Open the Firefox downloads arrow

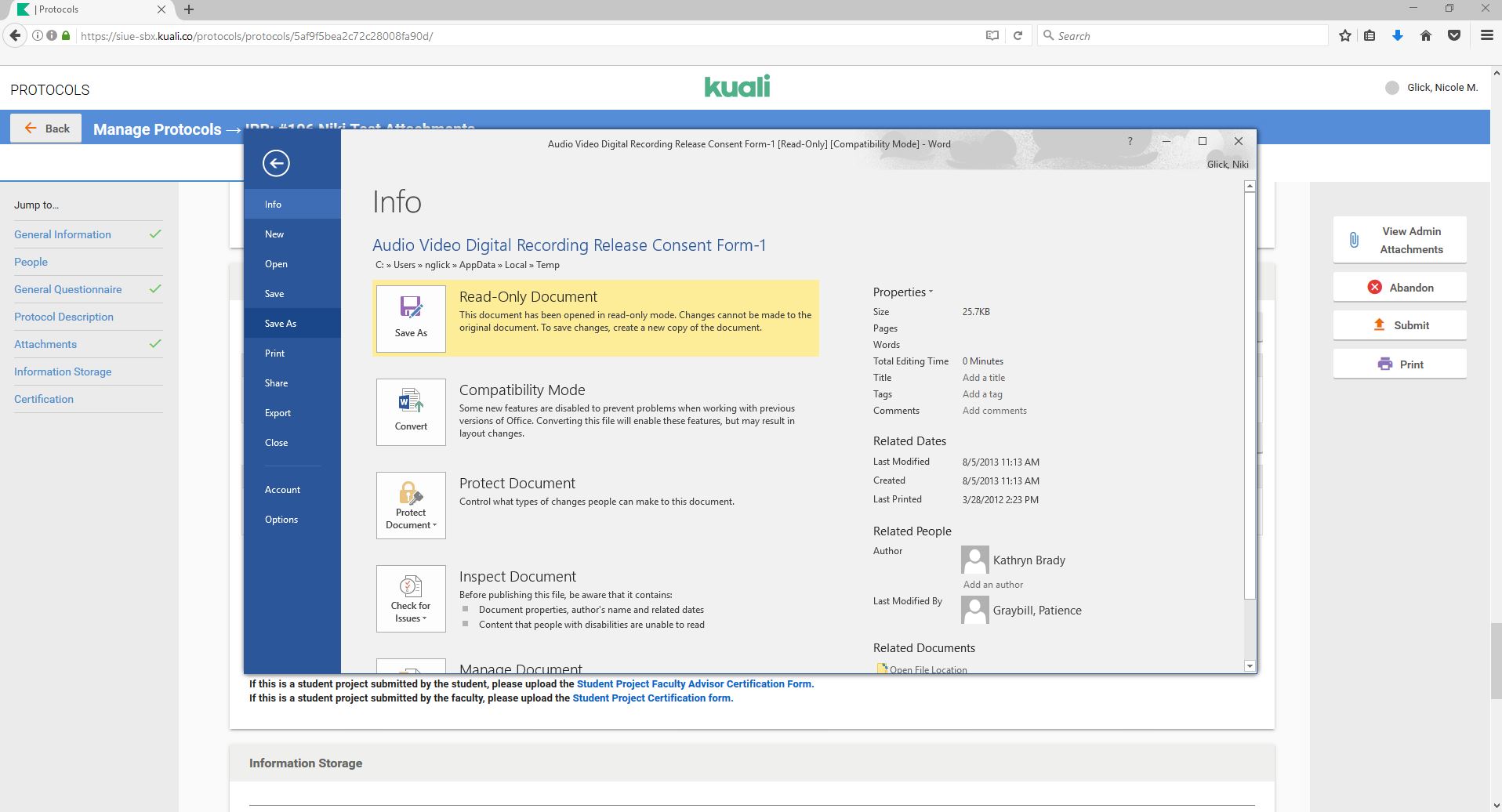click(x=1397, y=35)
